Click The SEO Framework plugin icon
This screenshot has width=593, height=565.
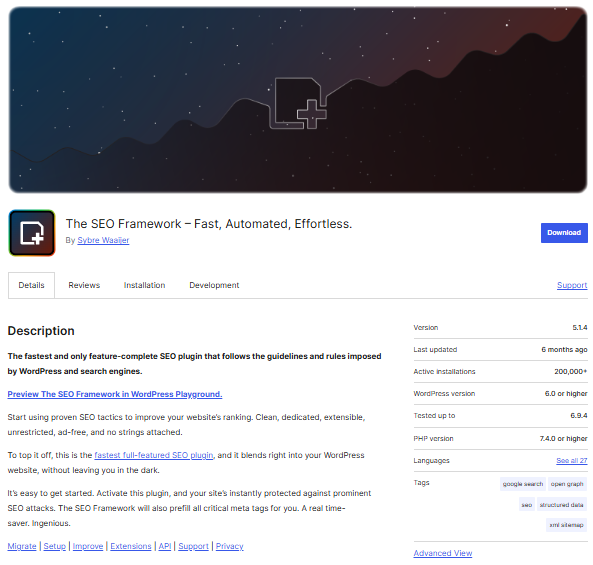click(32, 233)
